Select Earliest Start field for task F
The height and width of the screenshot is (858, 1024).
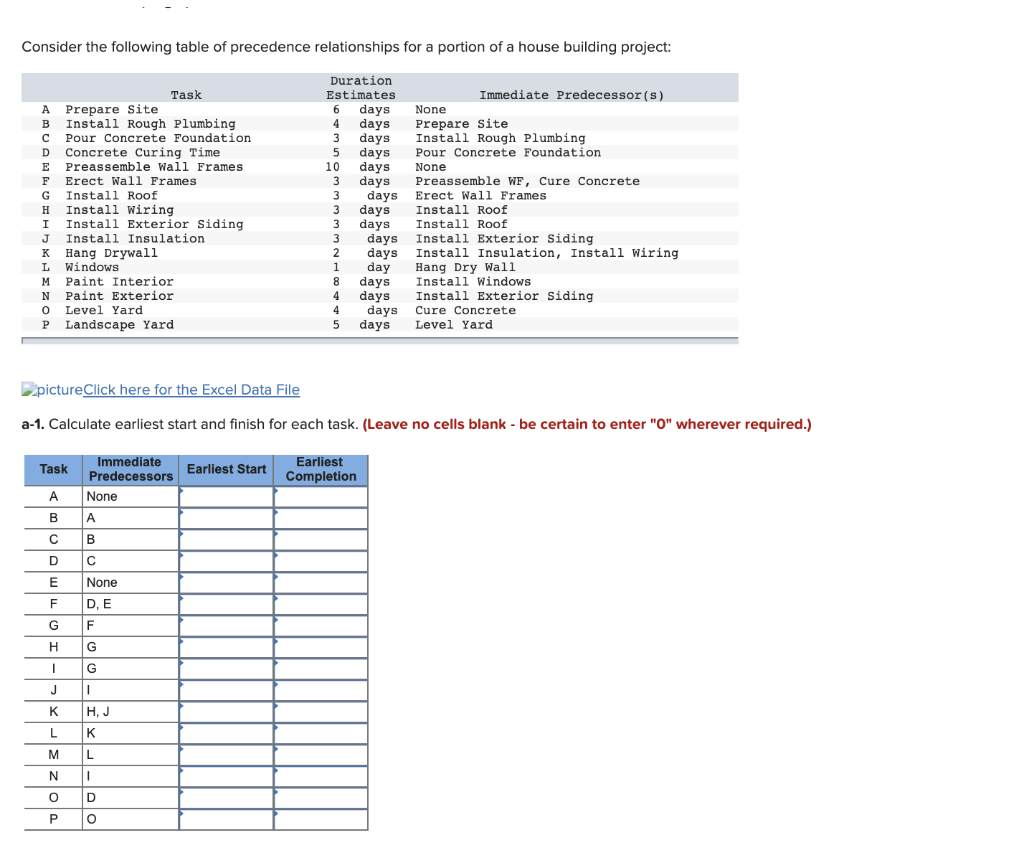pyautogui.click(x=226, y=605)
